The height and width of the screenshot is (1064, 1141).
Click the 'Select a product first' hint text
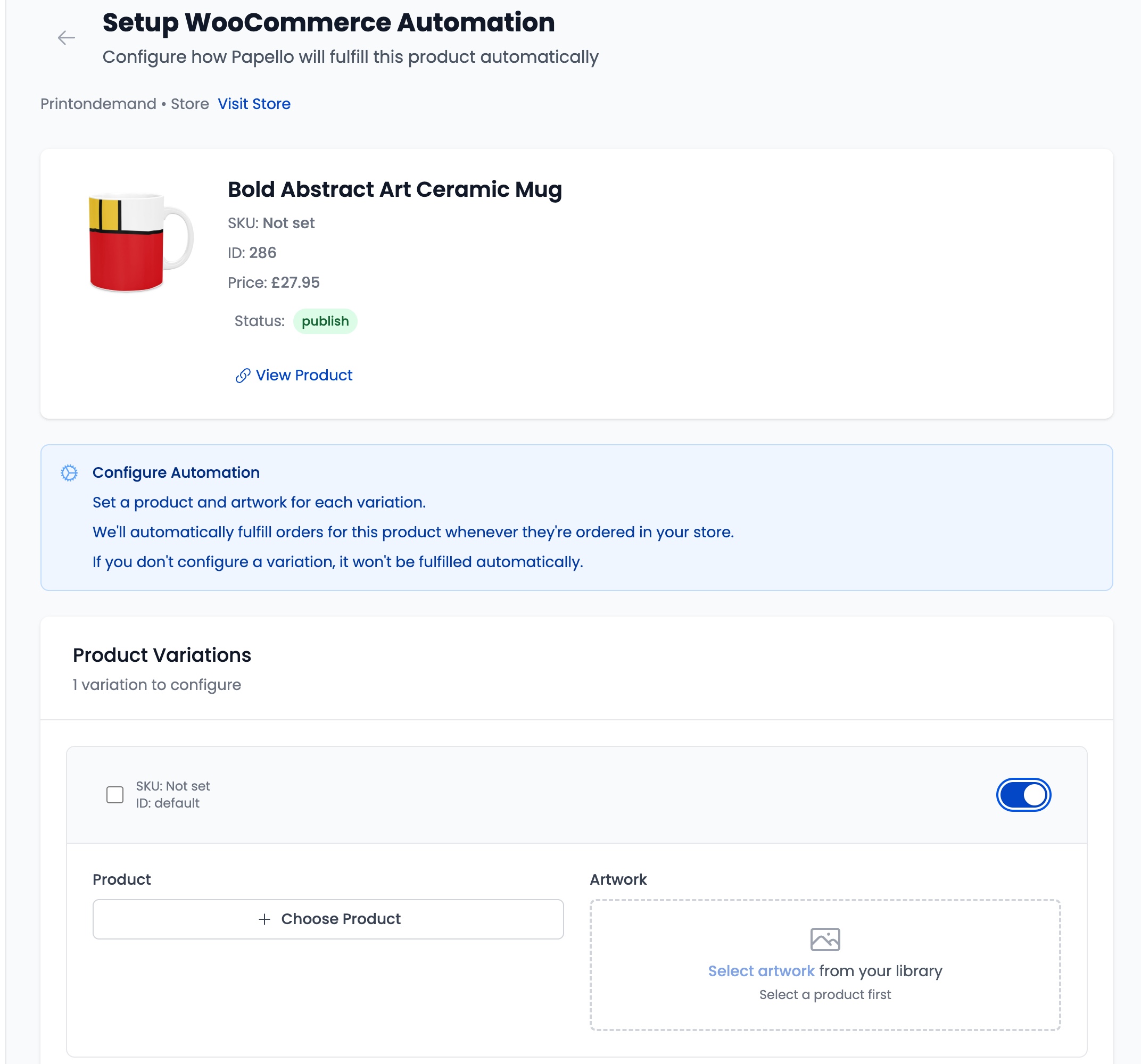pyautogui.click(x=825, y=995)
